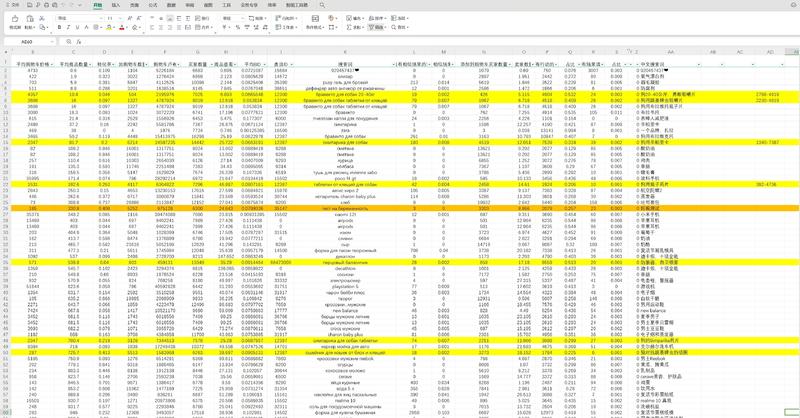800x418 pixels.
Task: Click the Filter funnel icon in ribbon
Action: point(371,27)
